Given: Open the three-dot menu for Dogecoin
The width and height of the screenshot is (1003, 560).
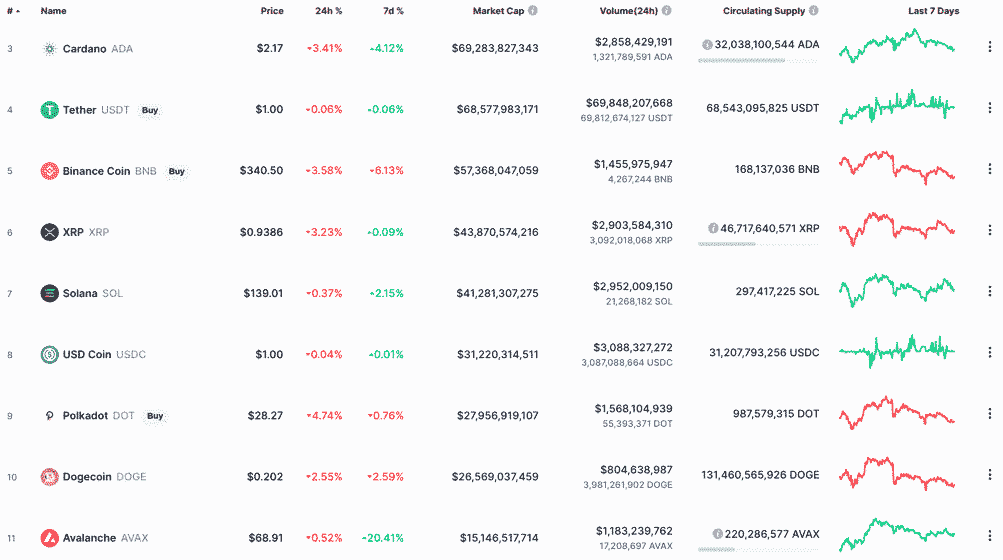Looking at the screenshot, I should [x=990, y=474].
